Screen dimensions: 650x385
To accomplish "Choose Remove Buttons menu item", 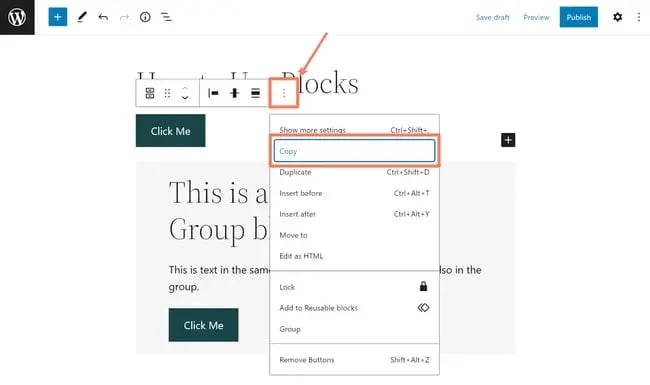I will pyautogui.click(x=354, y=360).
